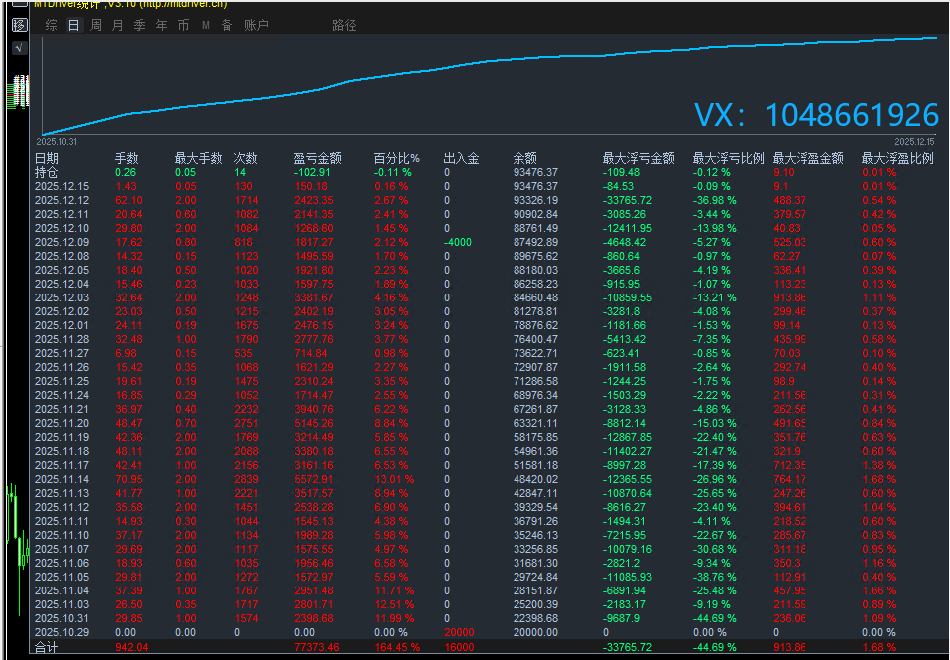
Task: Click the M tab
Action: coord(205,25)
